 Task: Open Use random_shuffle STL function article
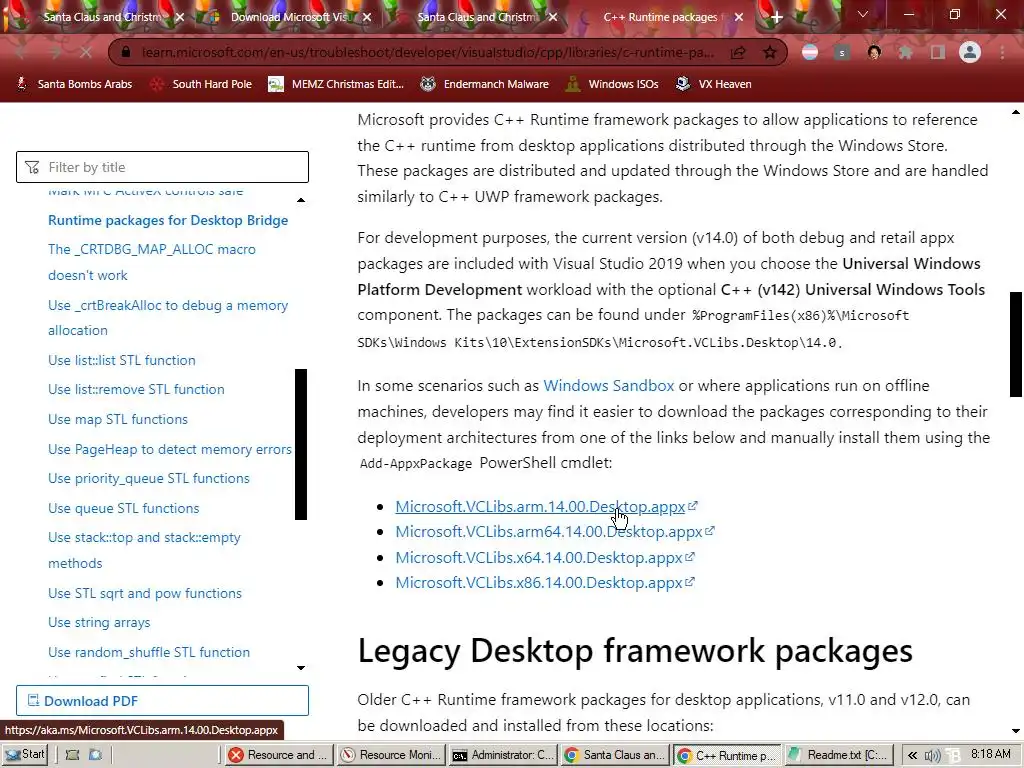148,652
